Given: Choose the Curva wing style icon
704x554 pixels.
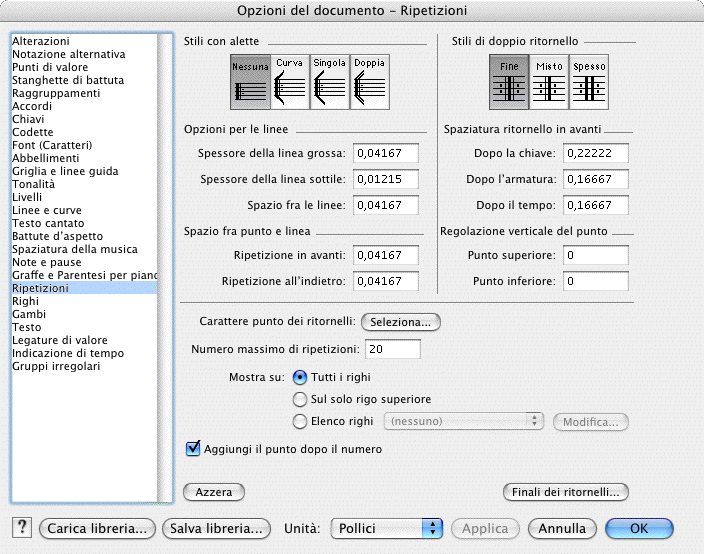Looking at the screenshot, I should [x=289, y=82].
